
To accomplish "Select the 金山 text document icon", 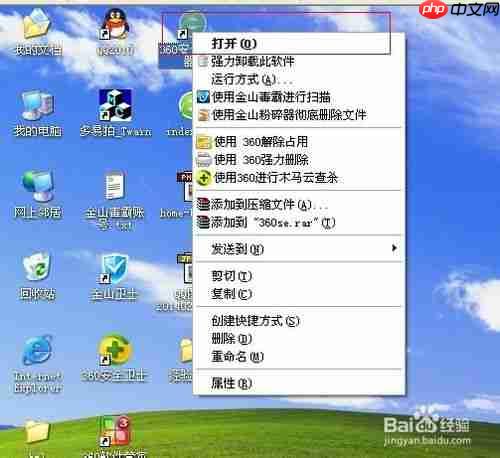I will (x=114, y=186).
